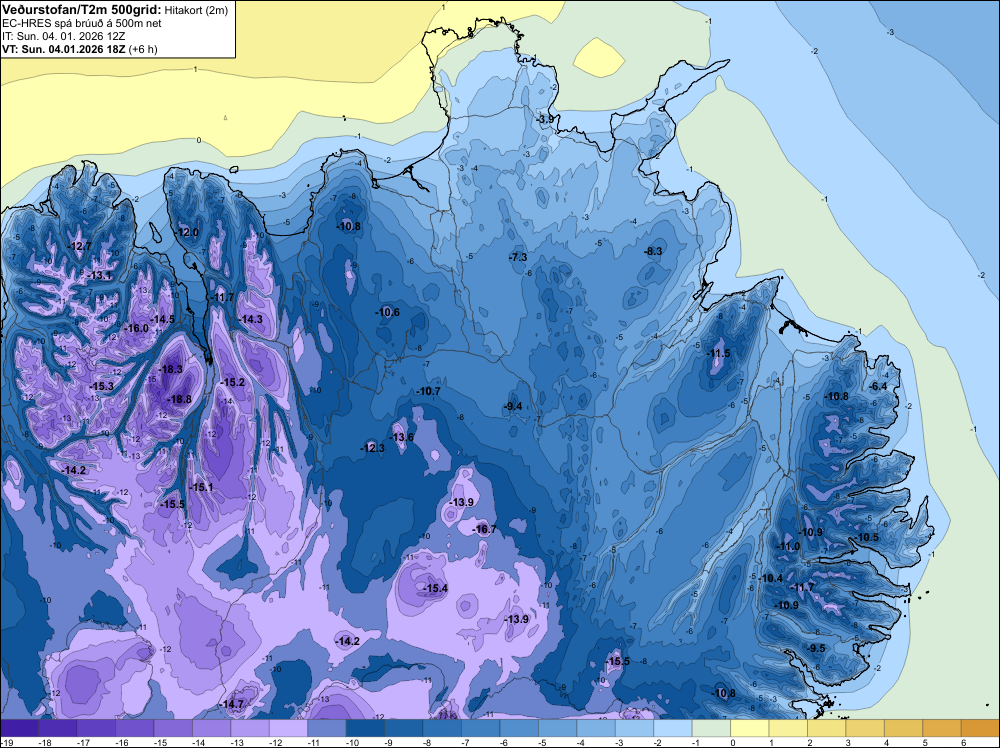Click the -15.1 temperature value
Image resolution: width=1000 pixels, height=748 pixels.
coord(201,487)
